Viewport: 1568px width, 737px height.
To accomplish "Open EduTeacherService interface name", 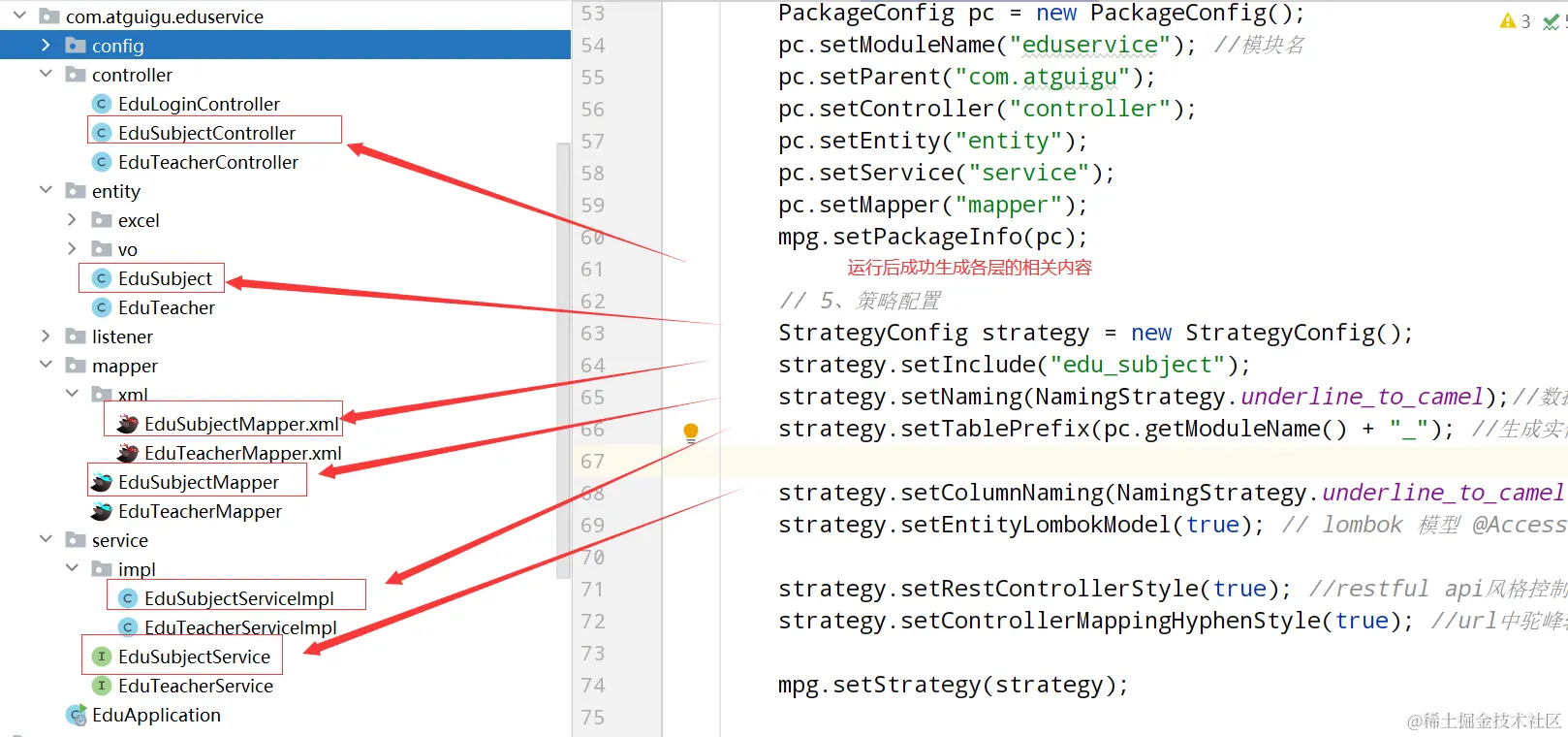I will 196,686.
